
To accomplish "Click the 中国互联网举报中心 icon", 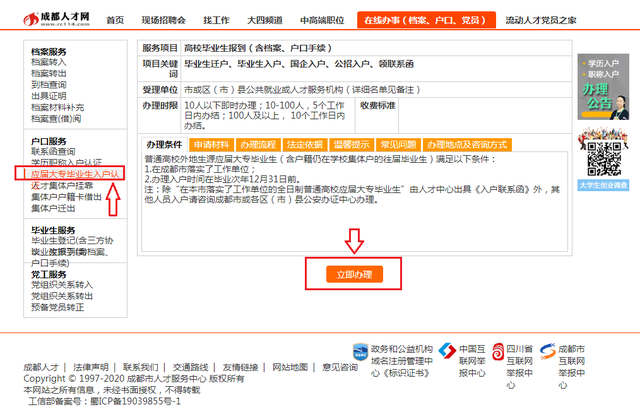I will [447, 351].
